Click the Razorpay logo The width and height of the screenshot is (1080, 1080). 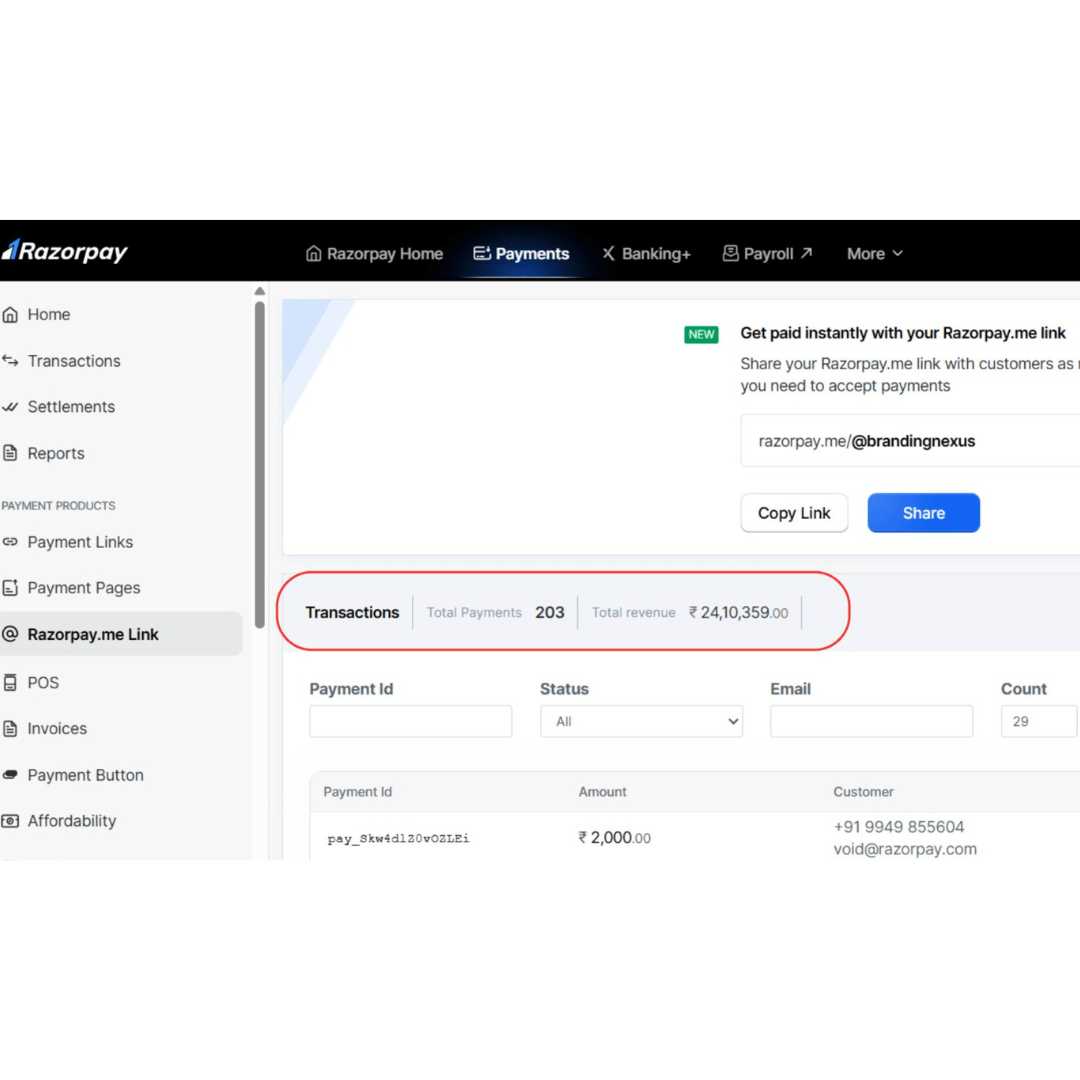[65, 251]
